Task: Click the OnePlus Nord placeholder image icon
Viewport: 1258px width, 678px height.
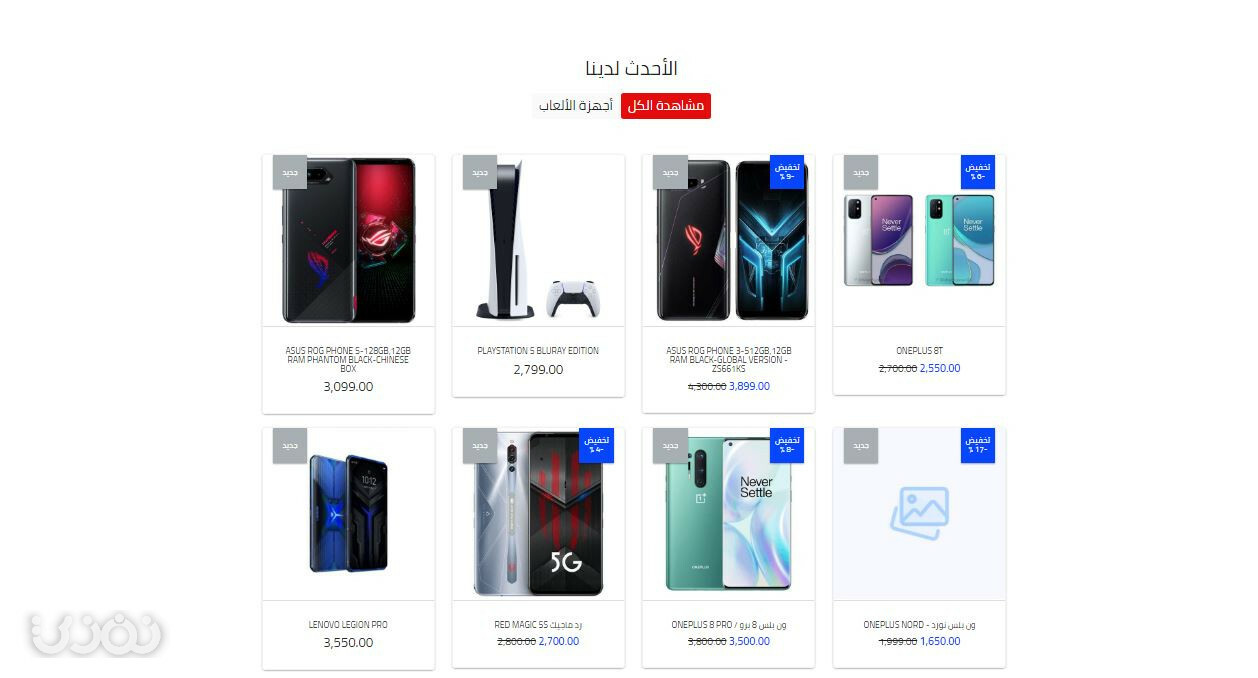Action: [x=919, y=513]
